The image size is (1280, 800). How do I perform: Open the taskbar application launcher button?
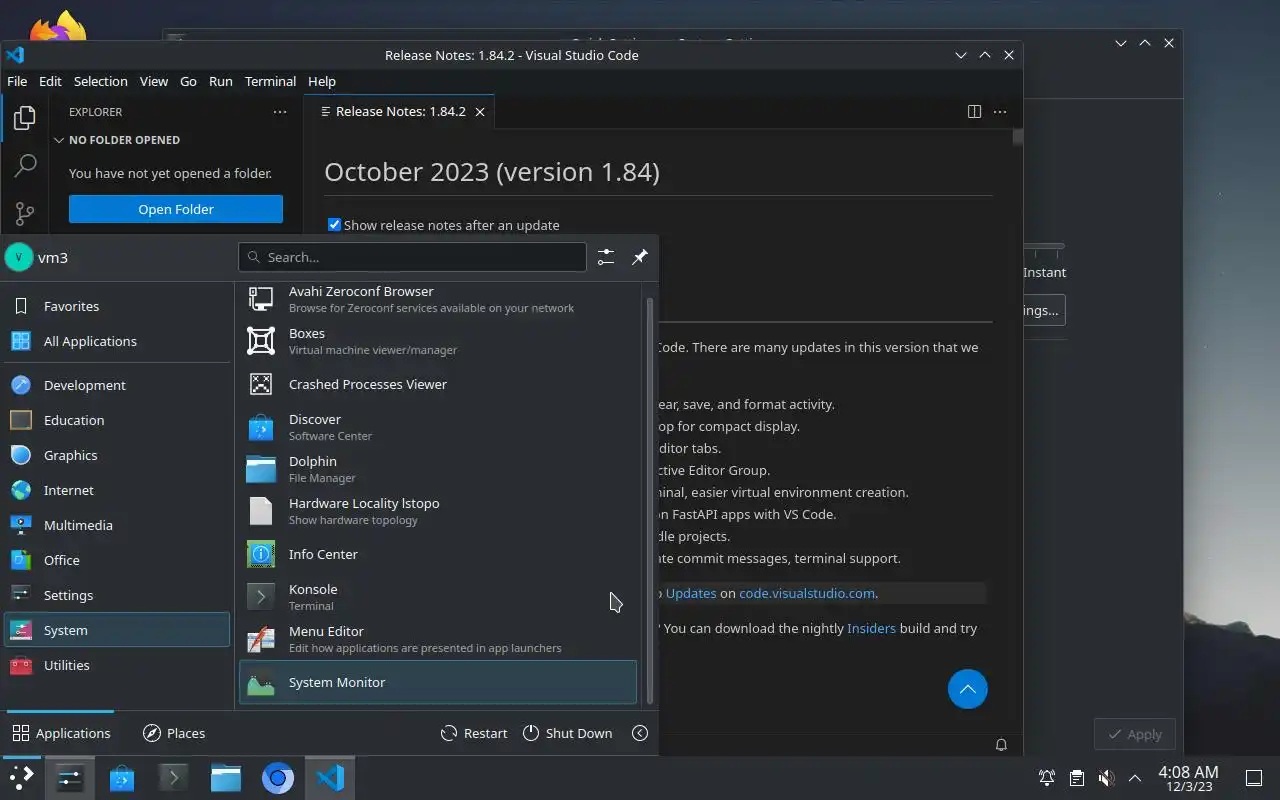click(x=21, y=778)
